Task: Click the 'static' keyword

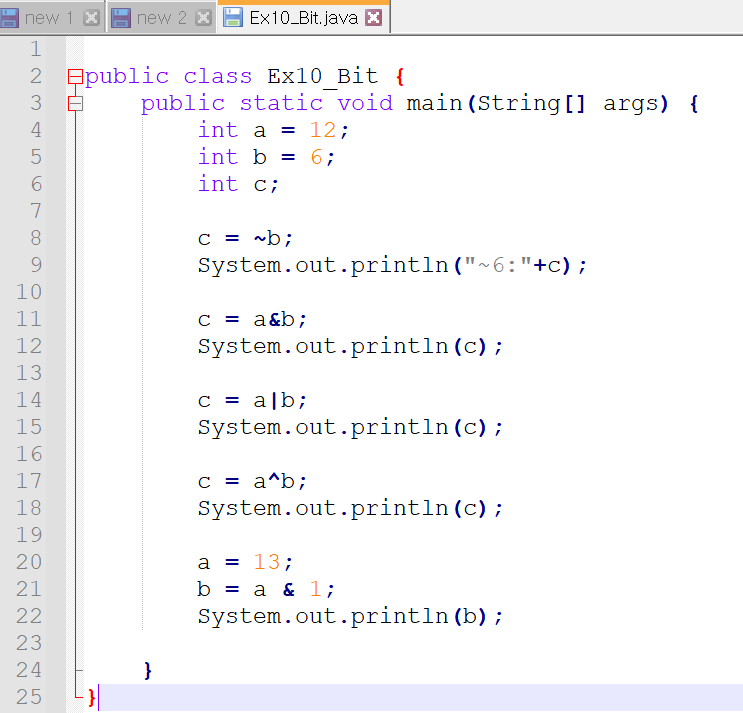Action: pos(281,103)
